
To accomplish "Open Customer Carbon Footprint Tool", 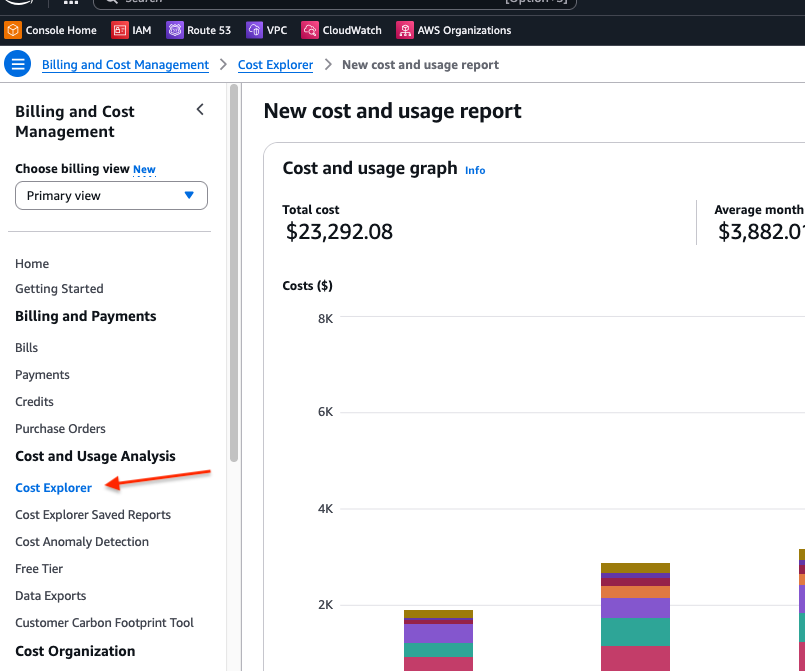I will pos(104,623).
